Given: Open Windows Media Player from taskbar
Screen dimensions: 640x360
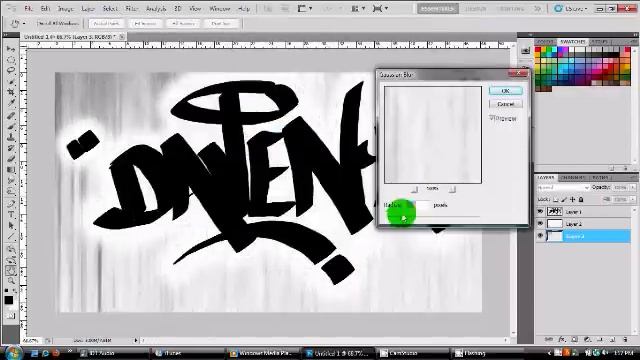Looking at the screenshot, I should [262, 353].
